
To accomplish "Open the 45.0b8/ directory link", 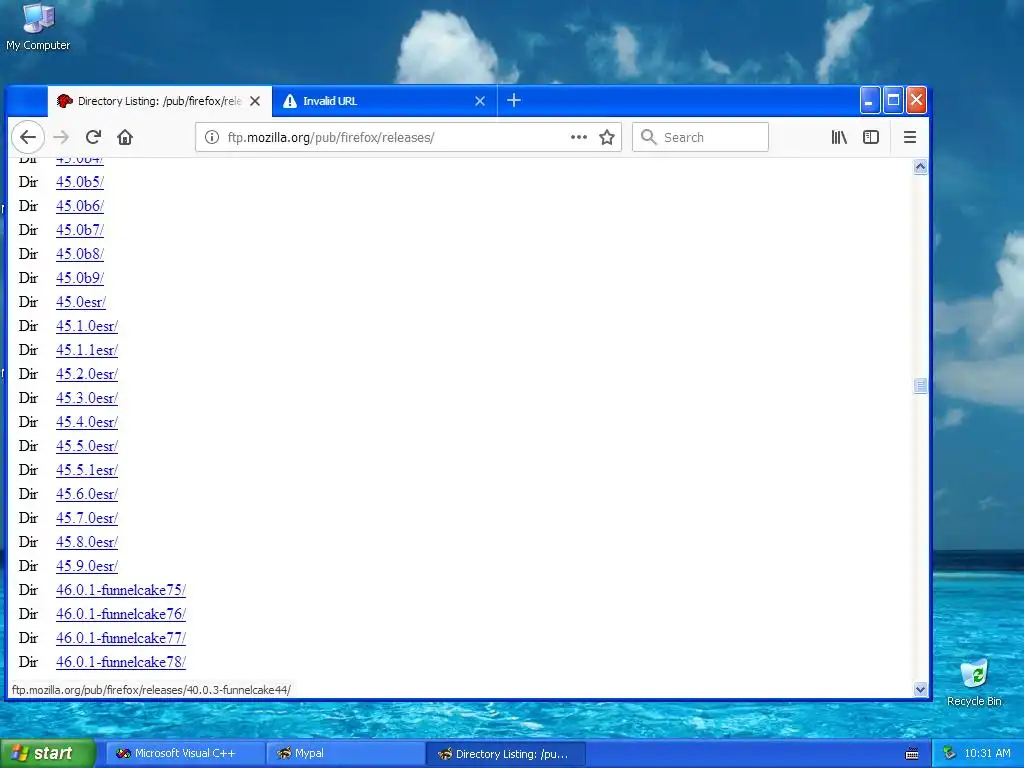I will tap(80, 254).
